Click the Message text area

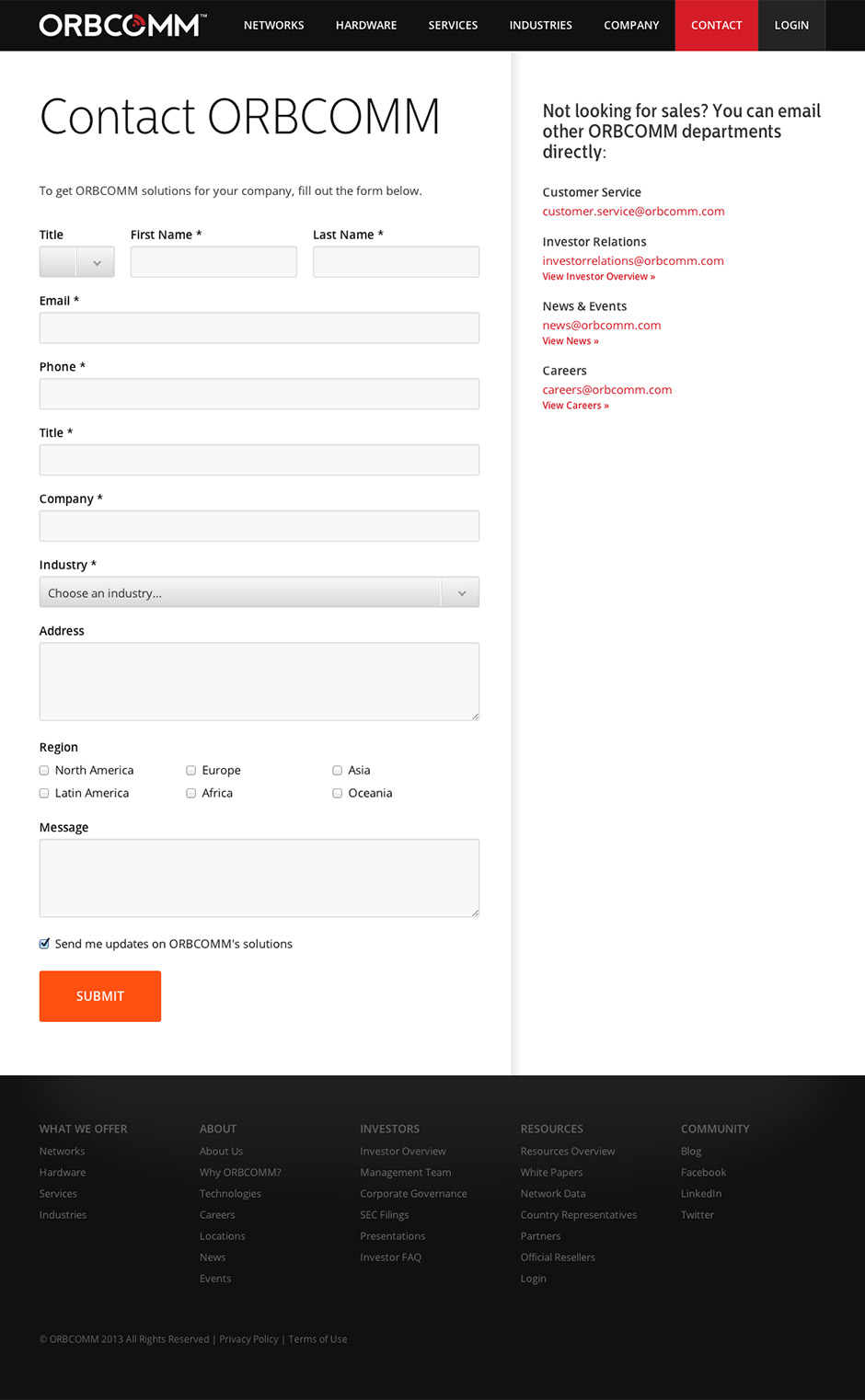click(259, 878)
